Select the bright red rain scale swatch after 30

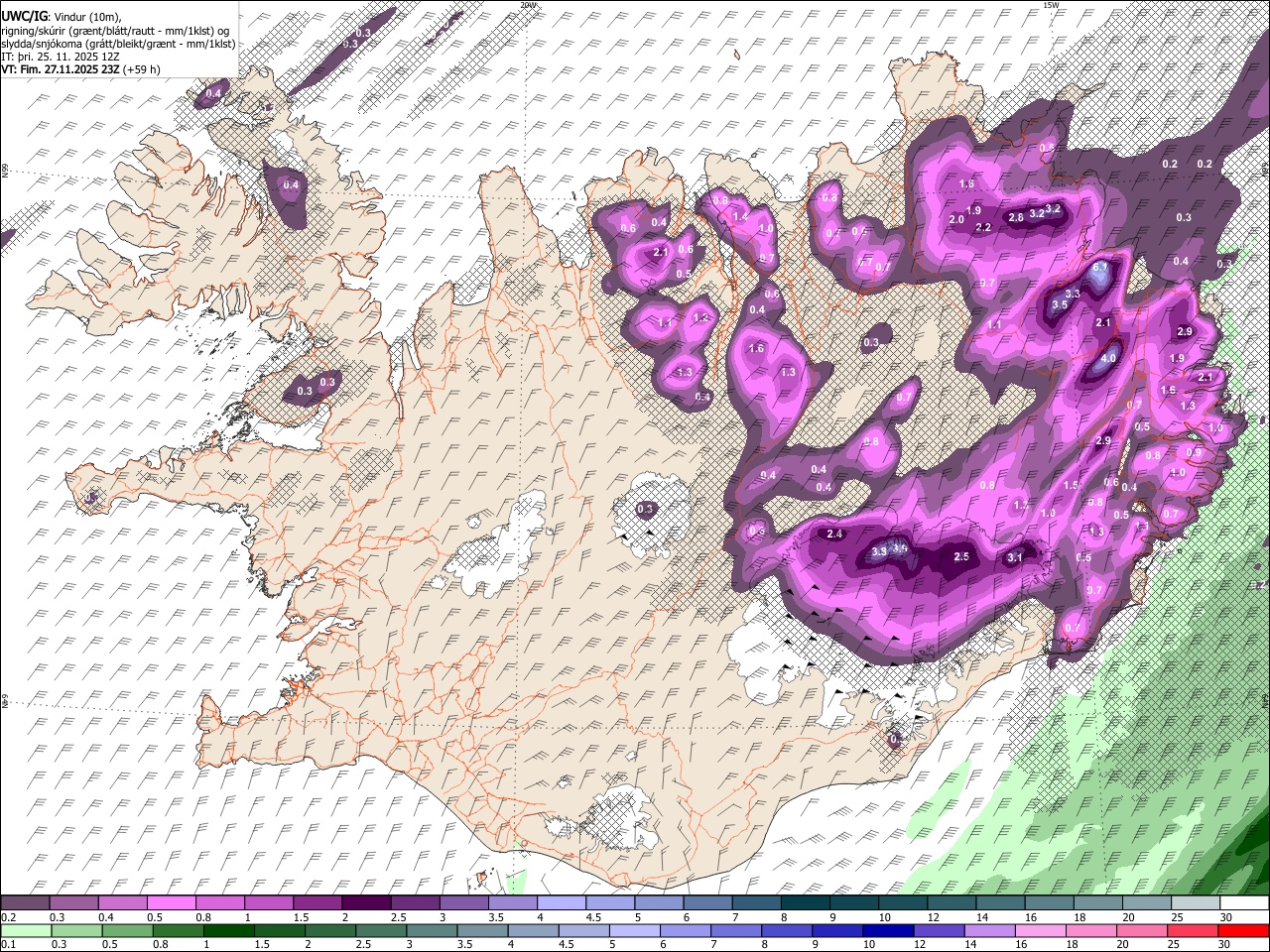pyautogui.click(x=1244, y=930)
